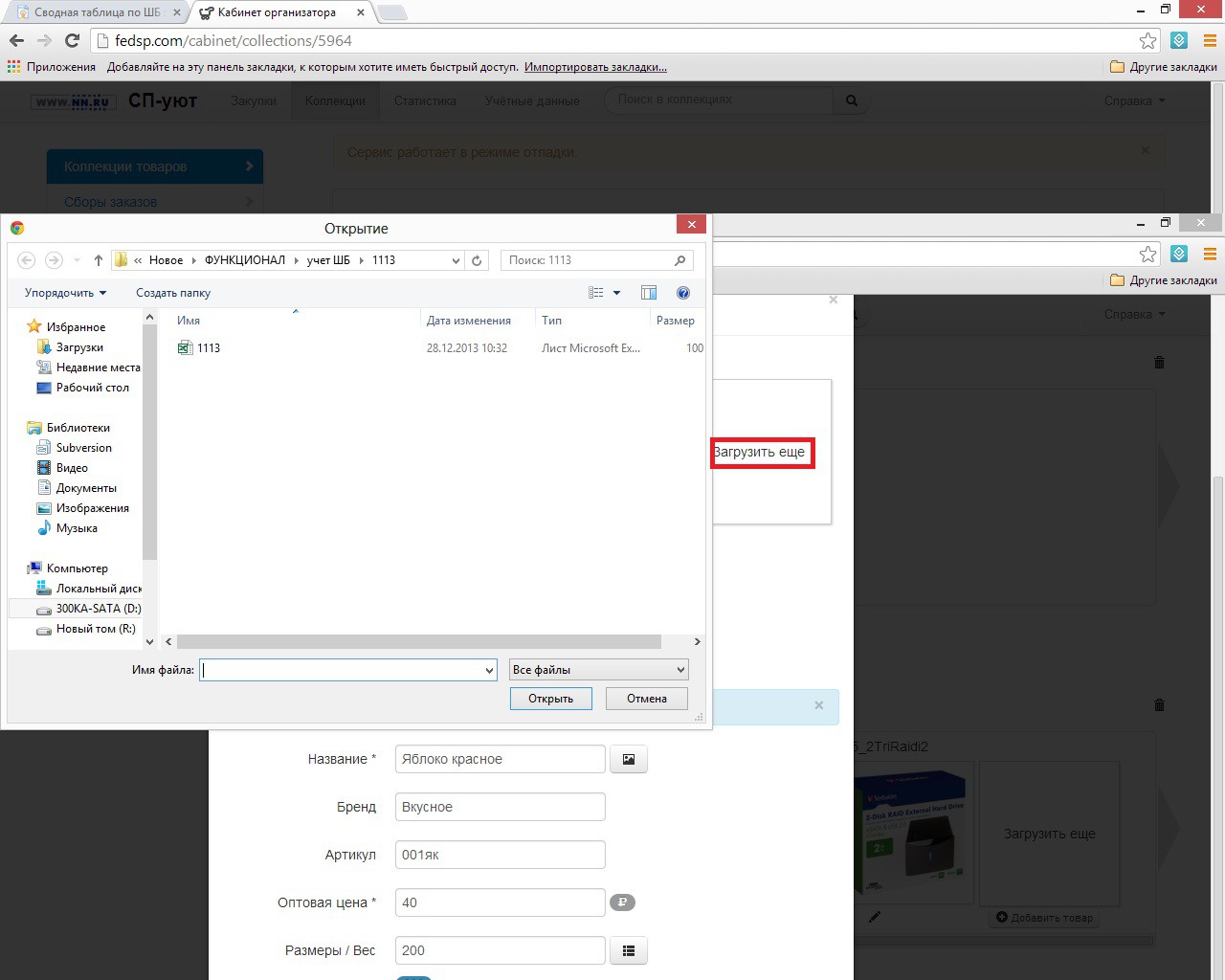Click the ruble icon next to Оптовая цена
The width and height of the screenshot is (1225, 980).
[622, 902]
